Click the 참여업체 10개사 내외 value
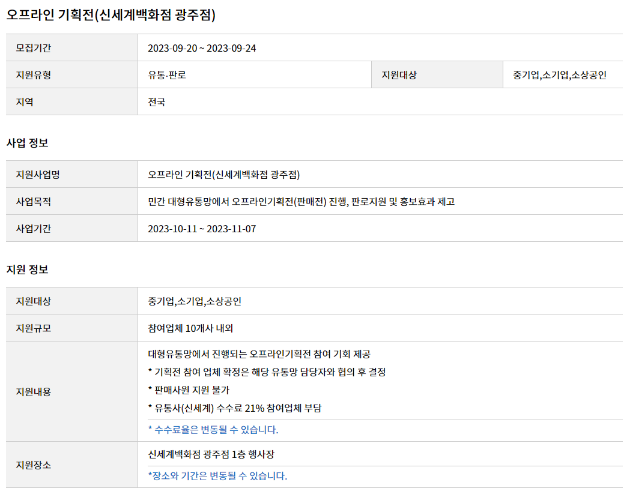 (190, 329)
